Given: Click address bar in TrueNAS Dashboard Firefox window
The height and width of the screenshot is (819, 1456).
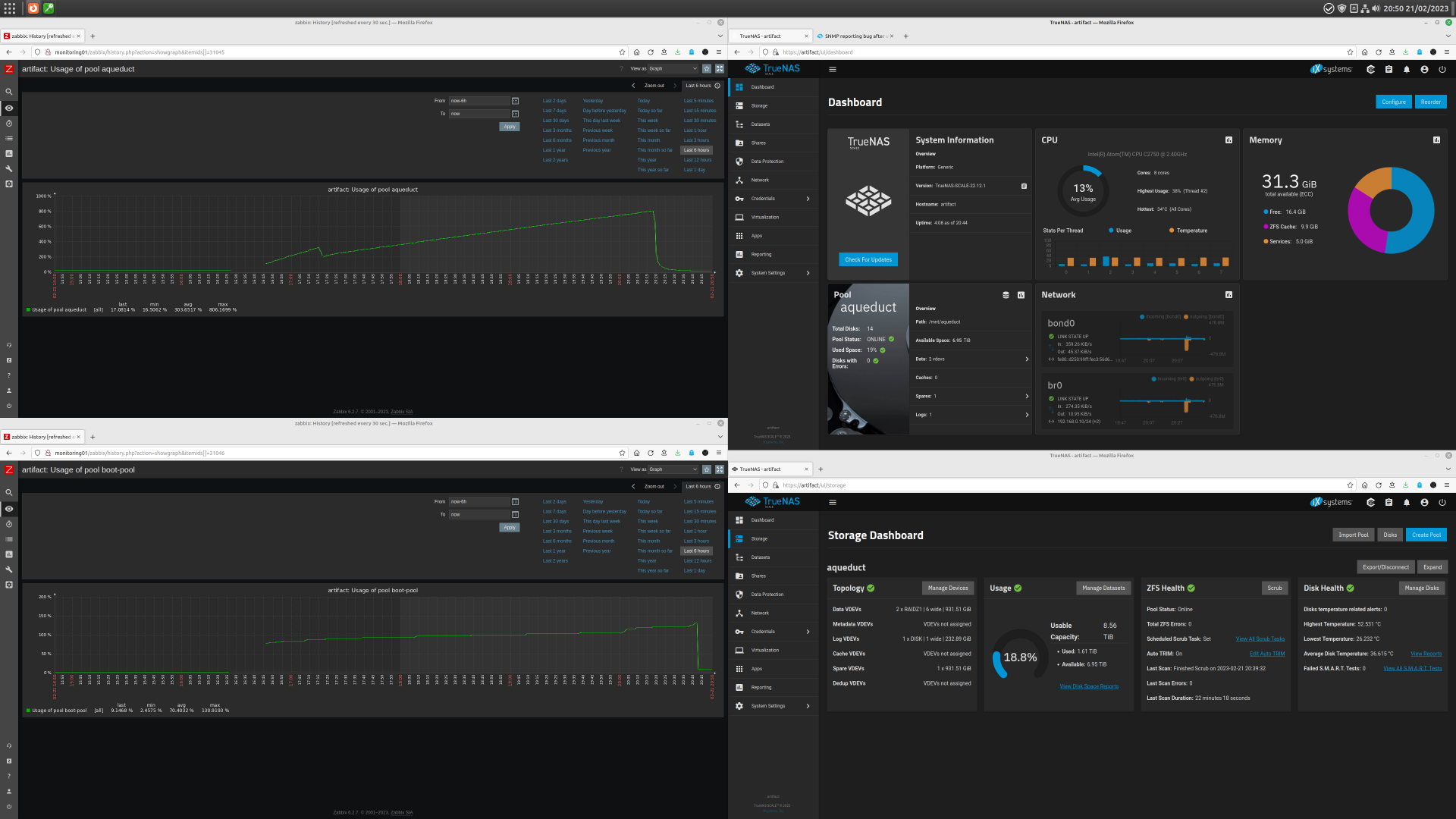Looking at the screenshot, I should [x=1062, y=52].
